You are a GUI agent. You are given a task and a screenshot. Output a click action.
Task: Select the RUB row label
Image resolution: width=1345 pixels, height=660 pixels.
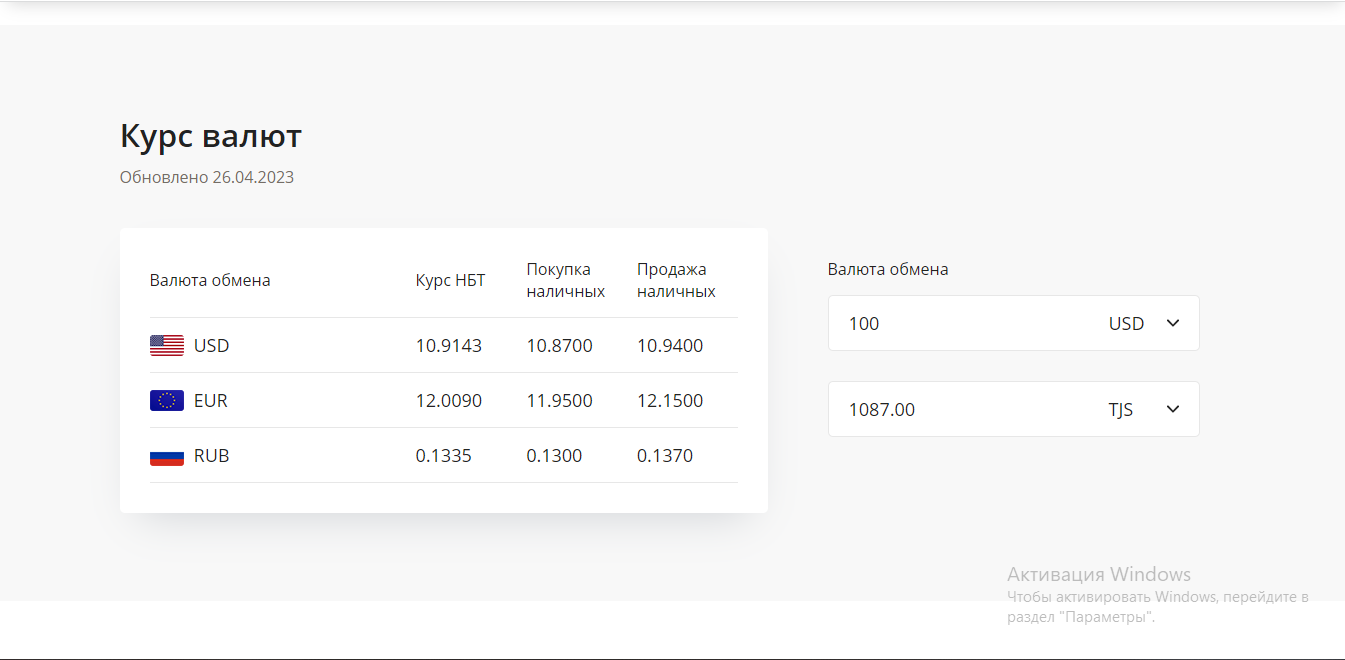(x=211, y=456)
